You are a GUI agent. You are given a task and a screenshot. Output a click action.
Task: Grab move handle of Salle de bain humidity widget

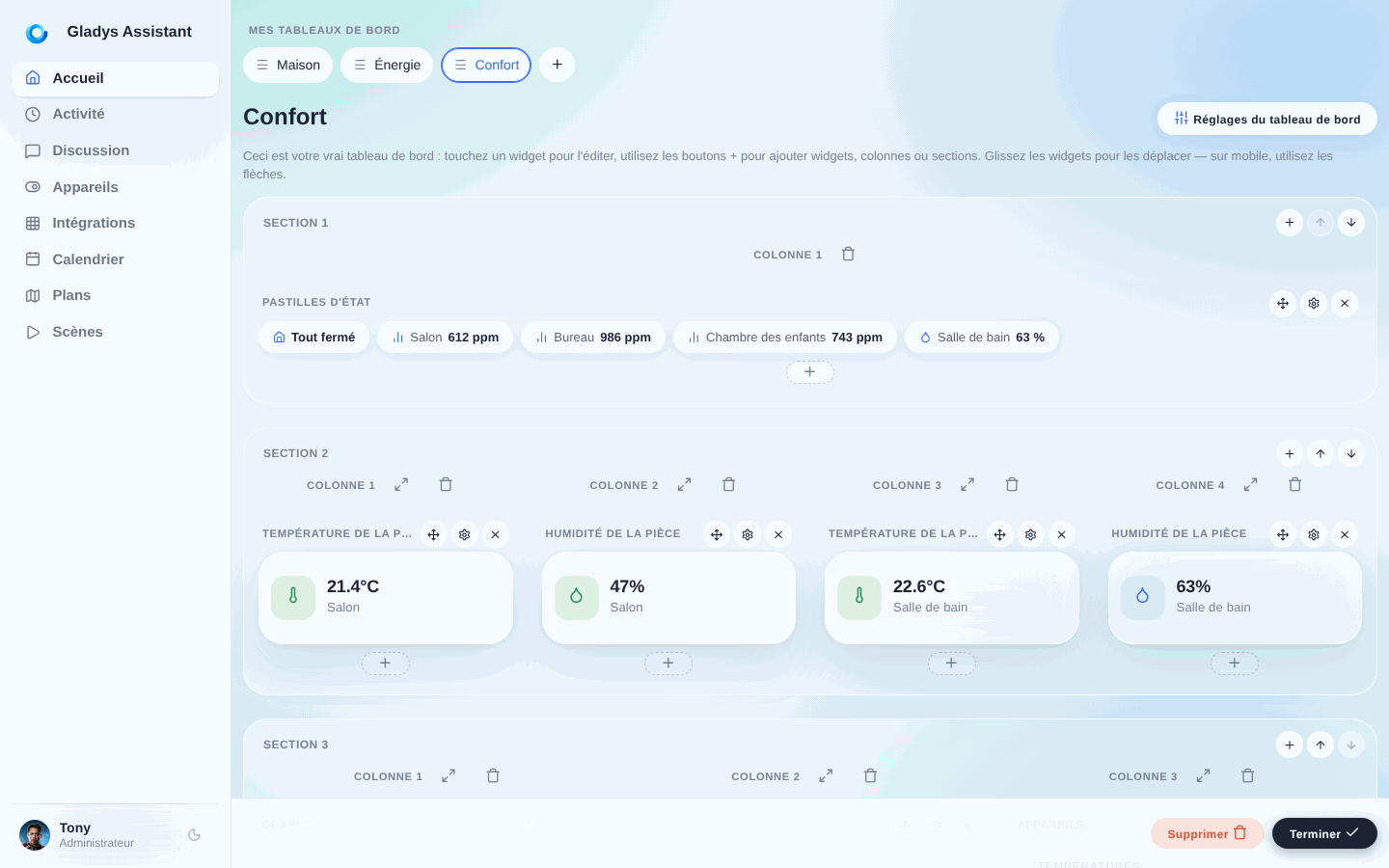(x=1283, y=534)
